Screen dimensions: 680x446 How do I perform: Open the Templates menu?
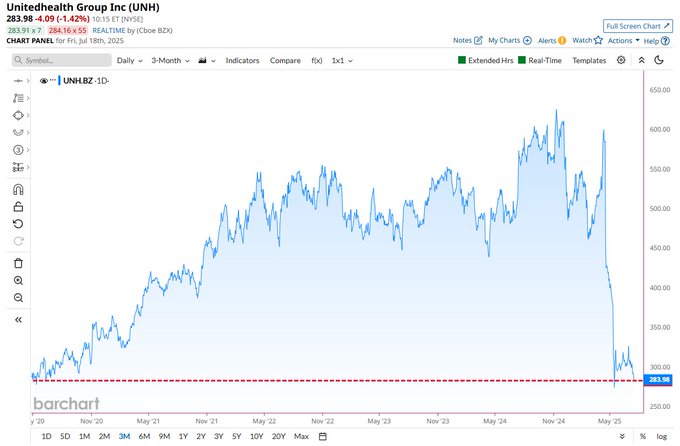(589, 60)
